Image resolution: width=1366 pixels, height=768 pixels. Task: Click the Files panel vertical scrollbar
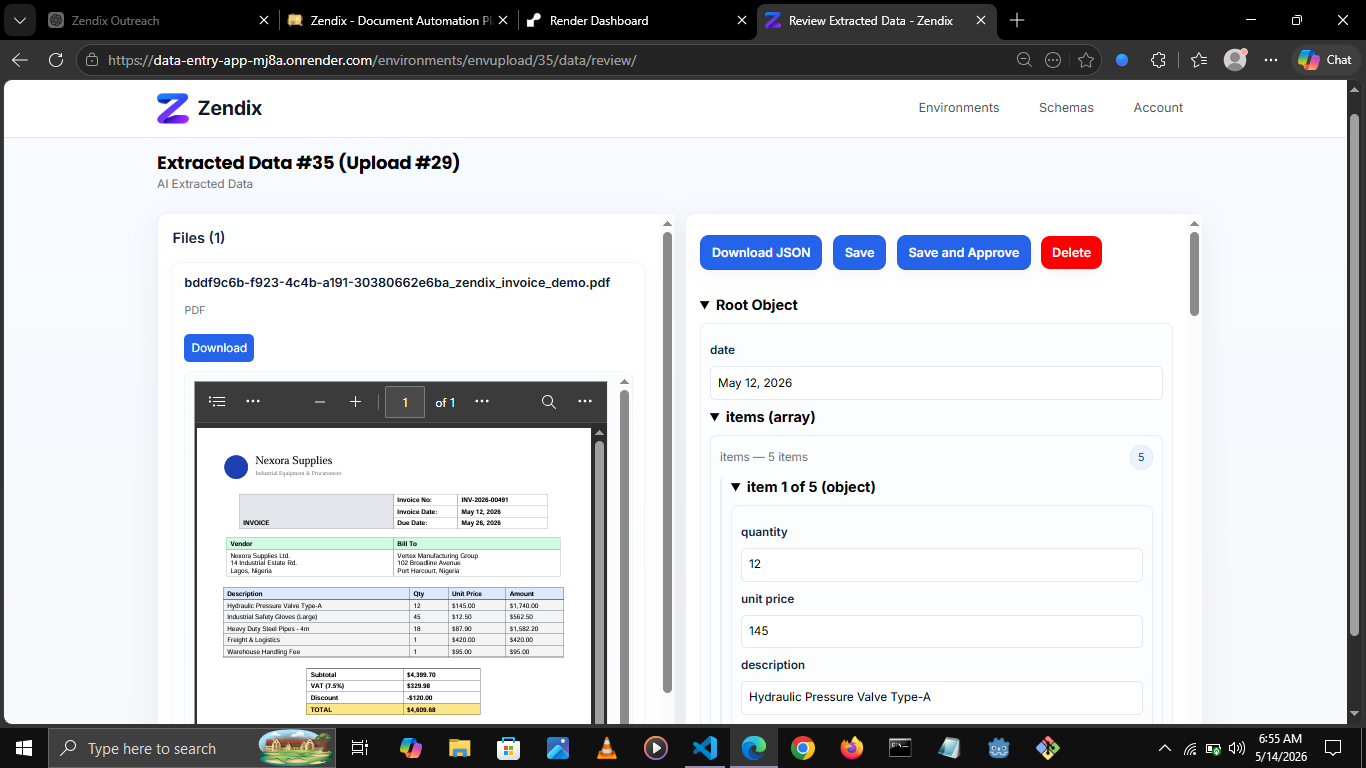[667, 462]
